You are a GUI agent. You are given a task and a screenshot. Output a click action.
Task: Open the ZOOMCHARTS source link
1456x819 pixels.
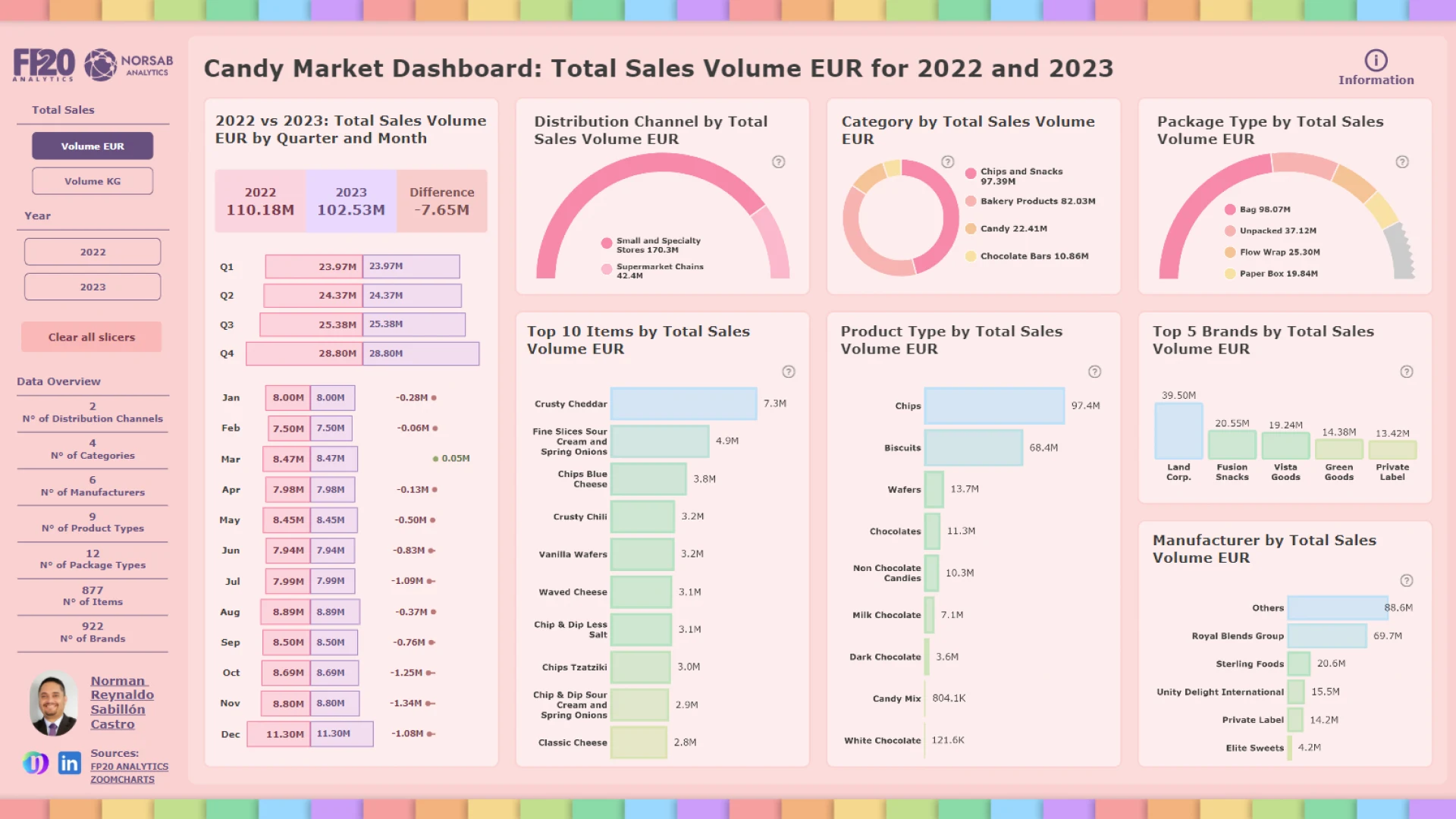(x=122, y=780)
